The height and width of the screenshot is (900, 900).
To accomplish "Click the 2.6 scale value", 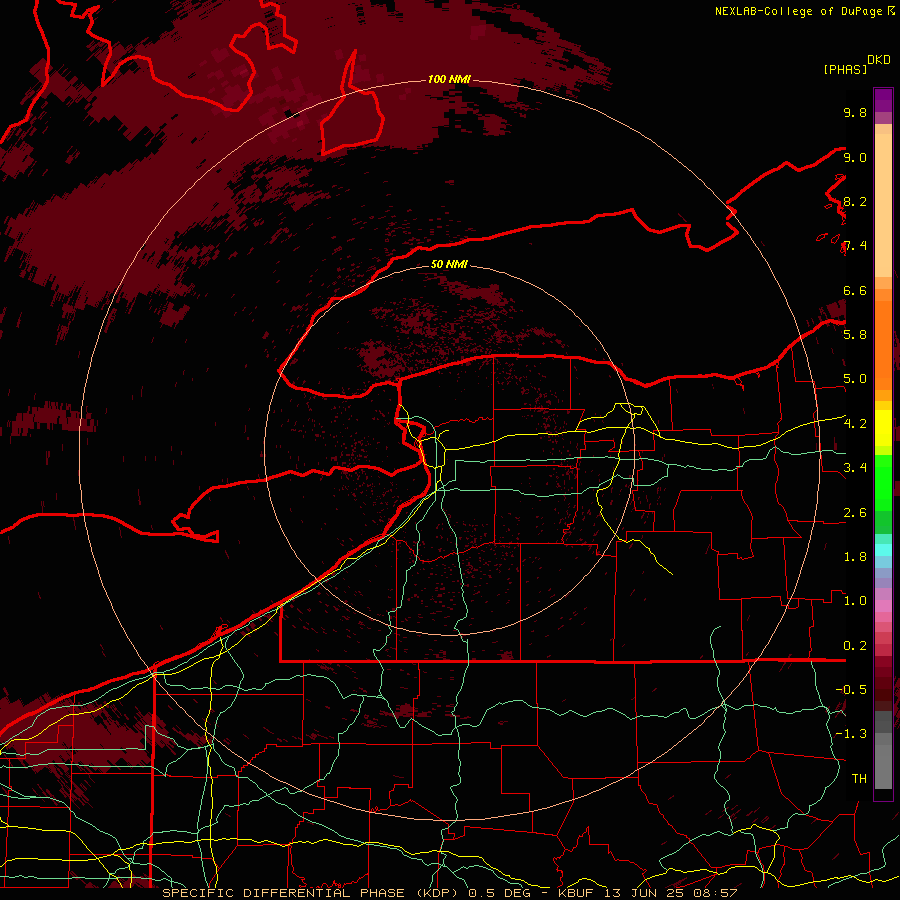I will (x=855, y=513).
